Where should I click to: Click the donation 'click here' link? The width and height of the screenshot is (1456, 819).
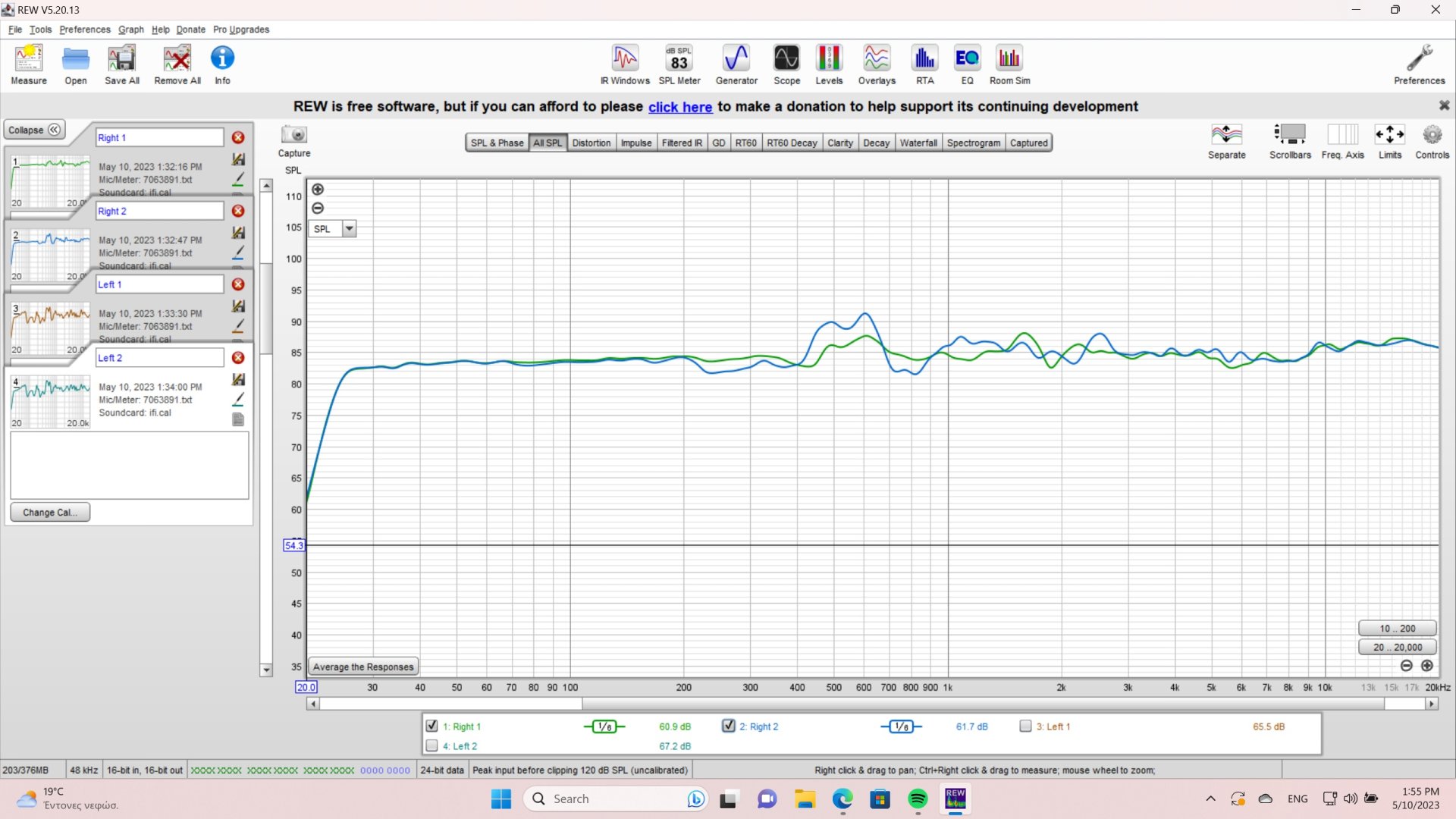(x=680, y=107)
